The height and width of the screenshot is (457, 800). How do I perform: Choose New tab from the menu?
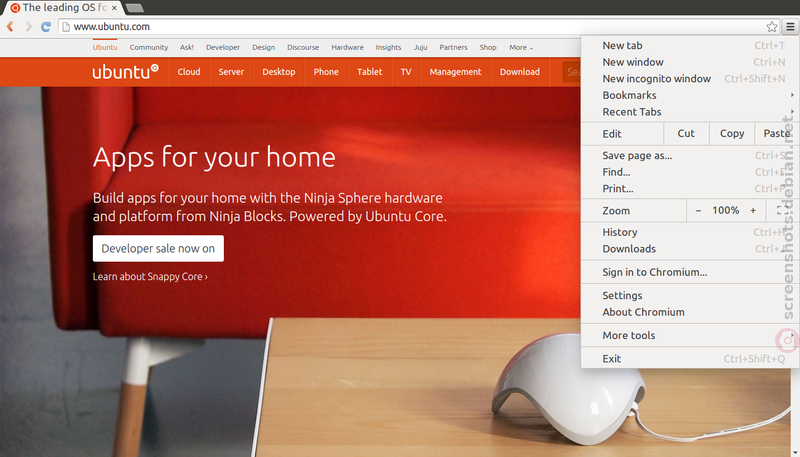pyautogui.click(x=690, y=45)
